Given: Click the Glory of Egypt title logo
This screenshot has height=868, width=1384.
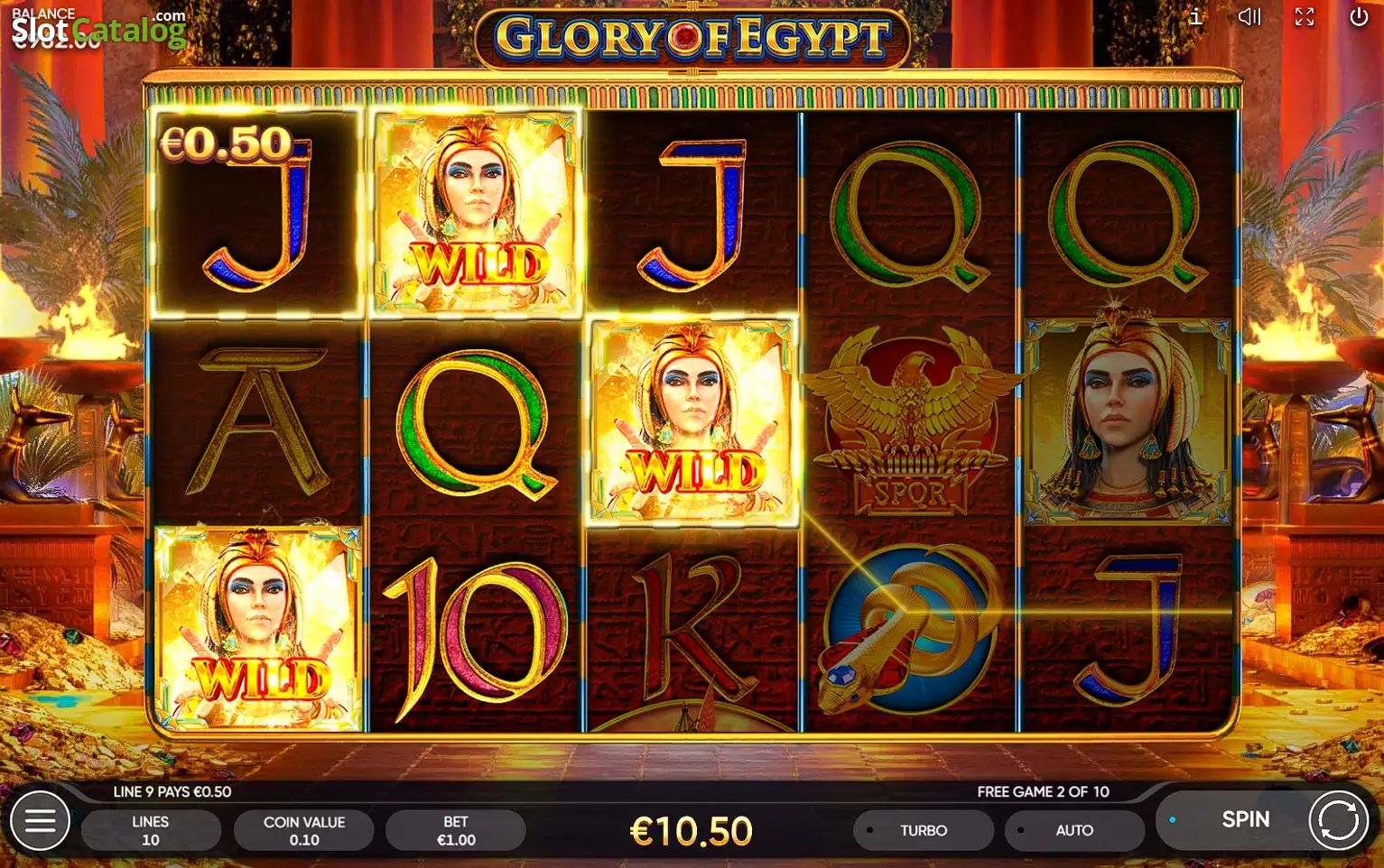Looking at the screenshot, I should pyautogui.click(x=692, y=38).
